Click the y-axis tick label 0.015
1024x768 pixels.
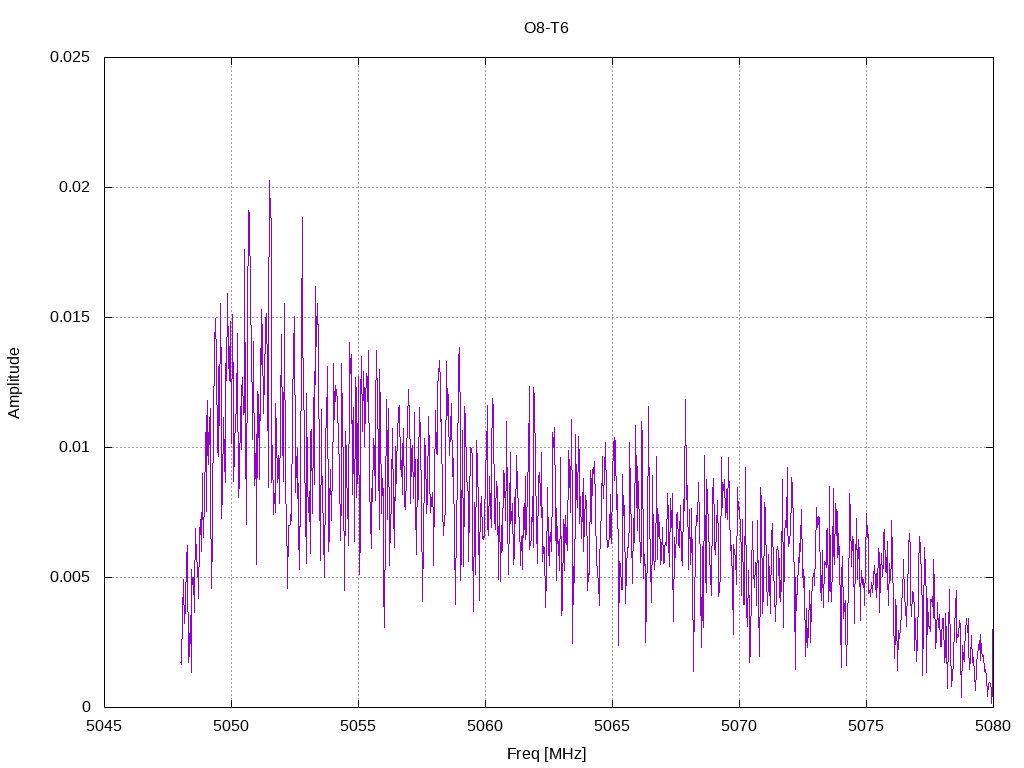pos(70,317)
